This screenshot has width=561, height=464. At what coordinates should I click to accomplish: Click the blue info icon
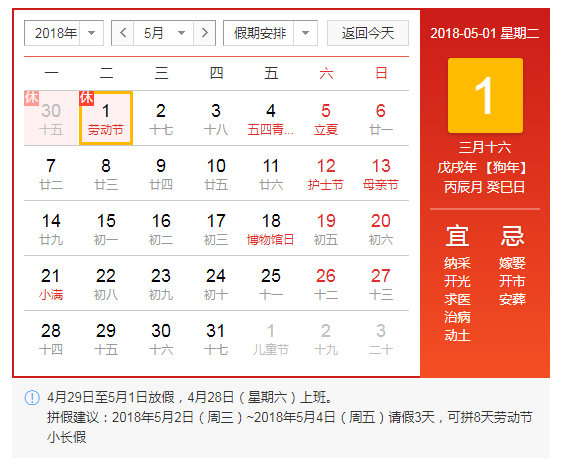(32, 397)
